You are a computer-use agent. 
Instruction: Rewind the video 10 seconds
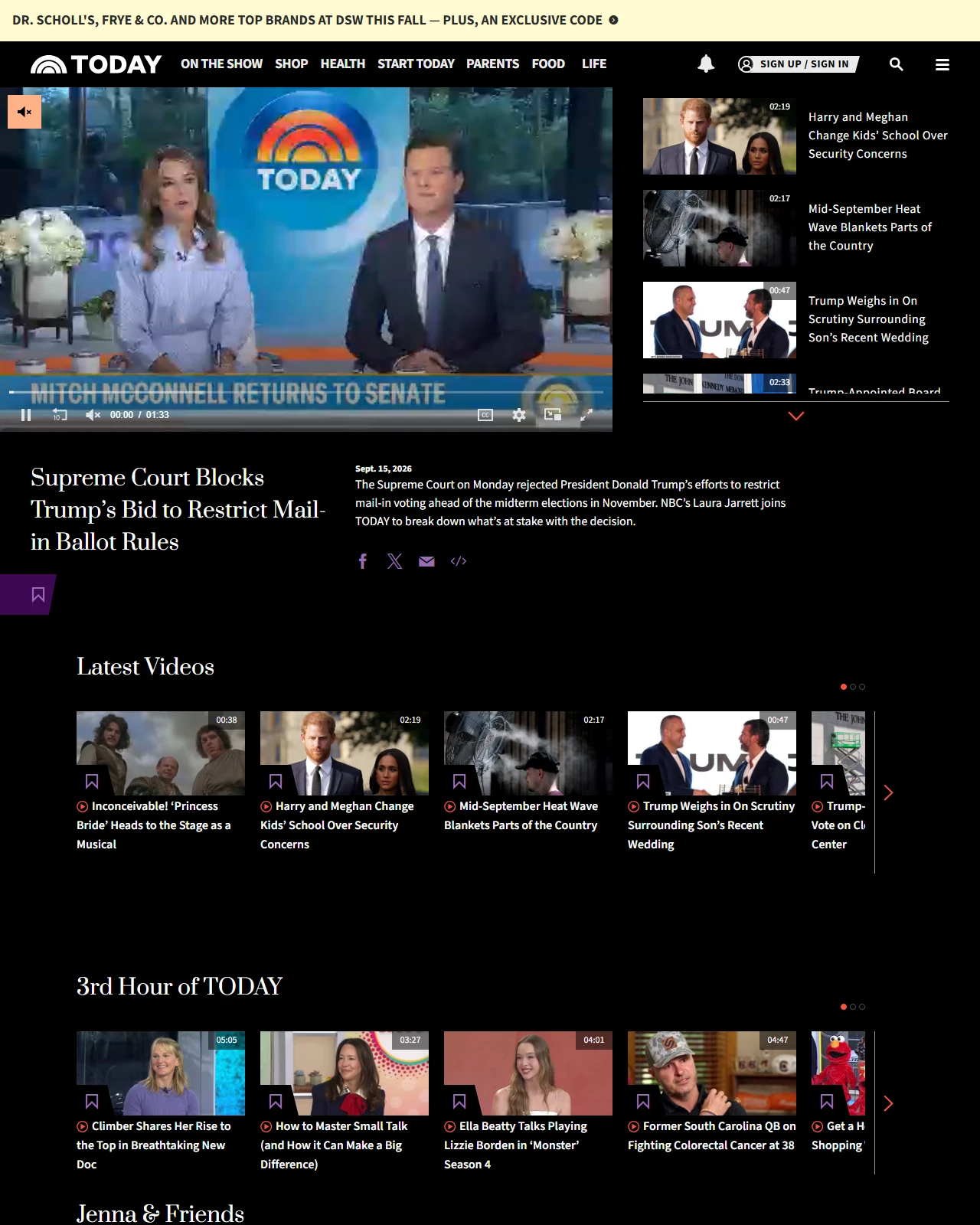click(x=60, y=415)
